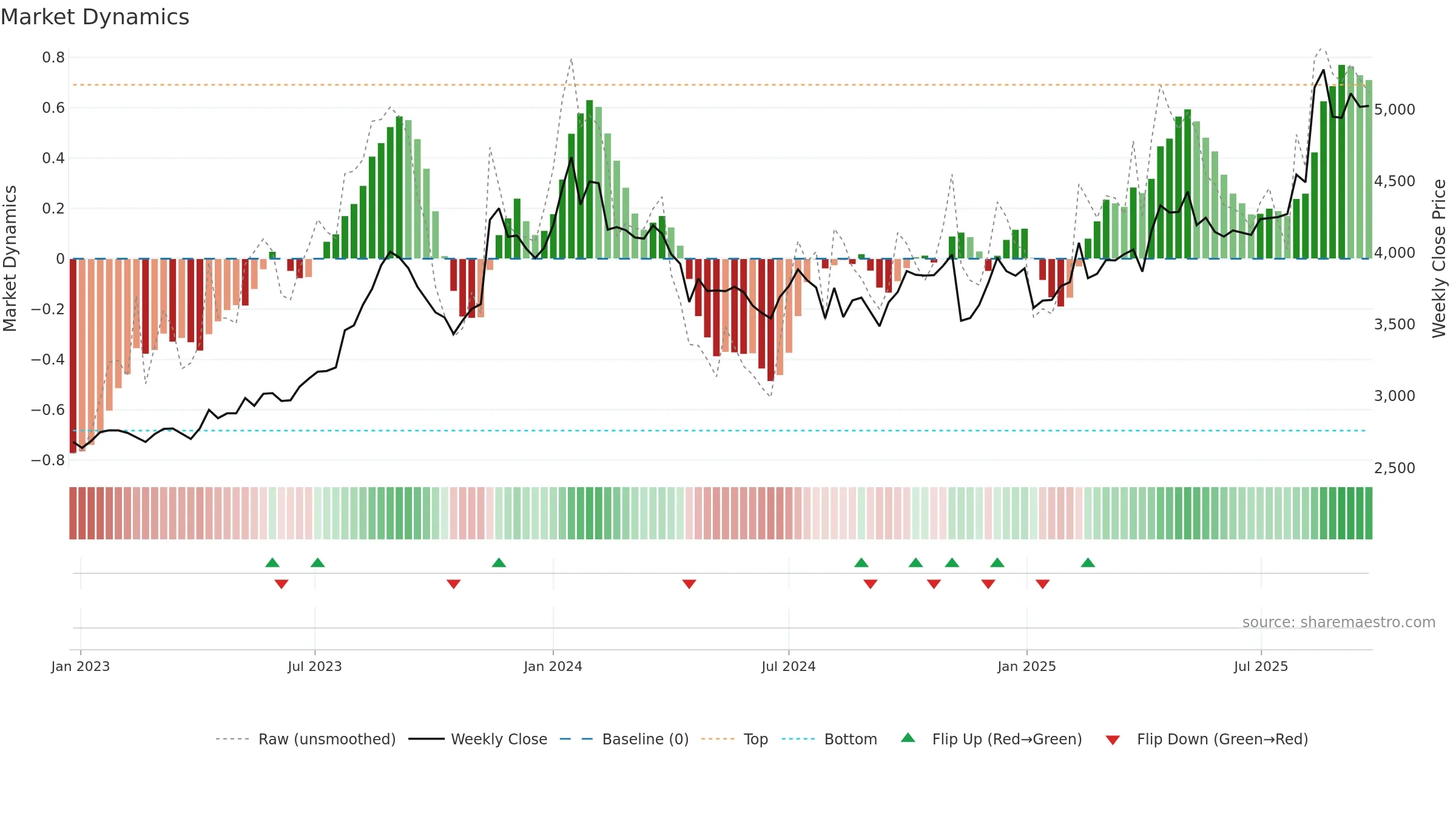
Task: Click the Jan 2024 x-axis label
Action: click(553, 666)
